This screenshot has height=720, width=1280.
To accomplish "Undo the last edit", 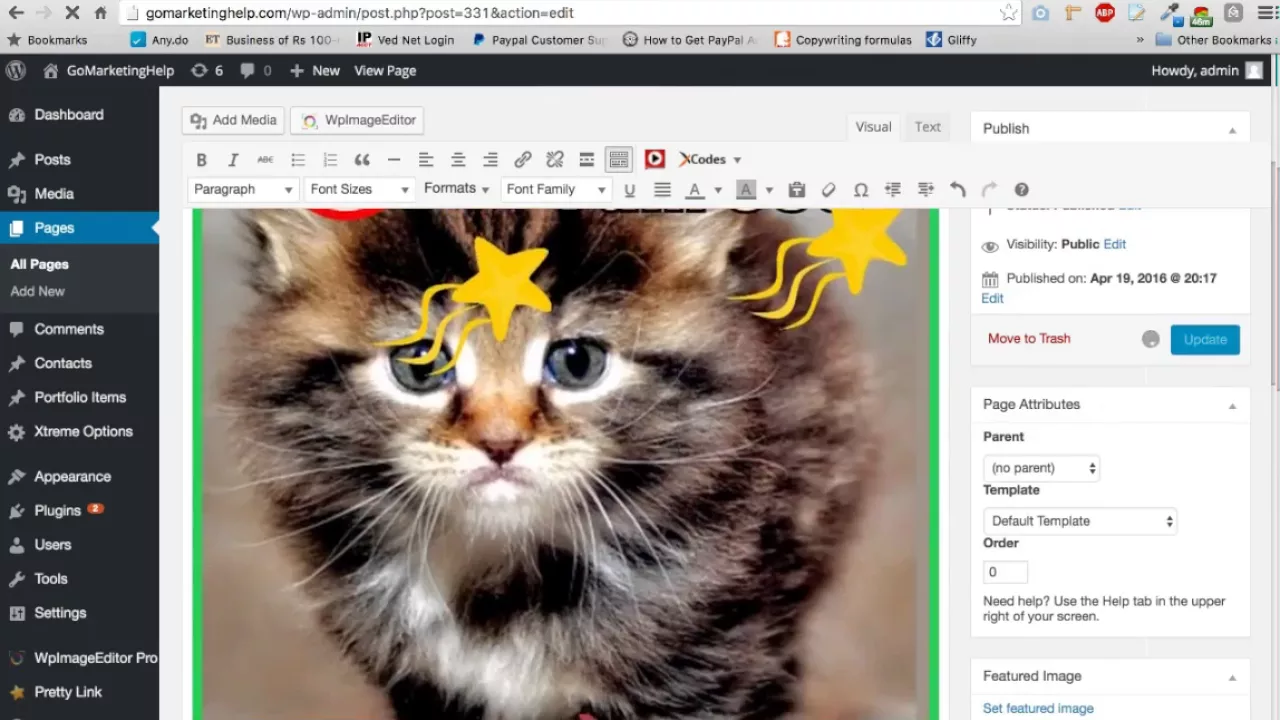I will [958, 190].
